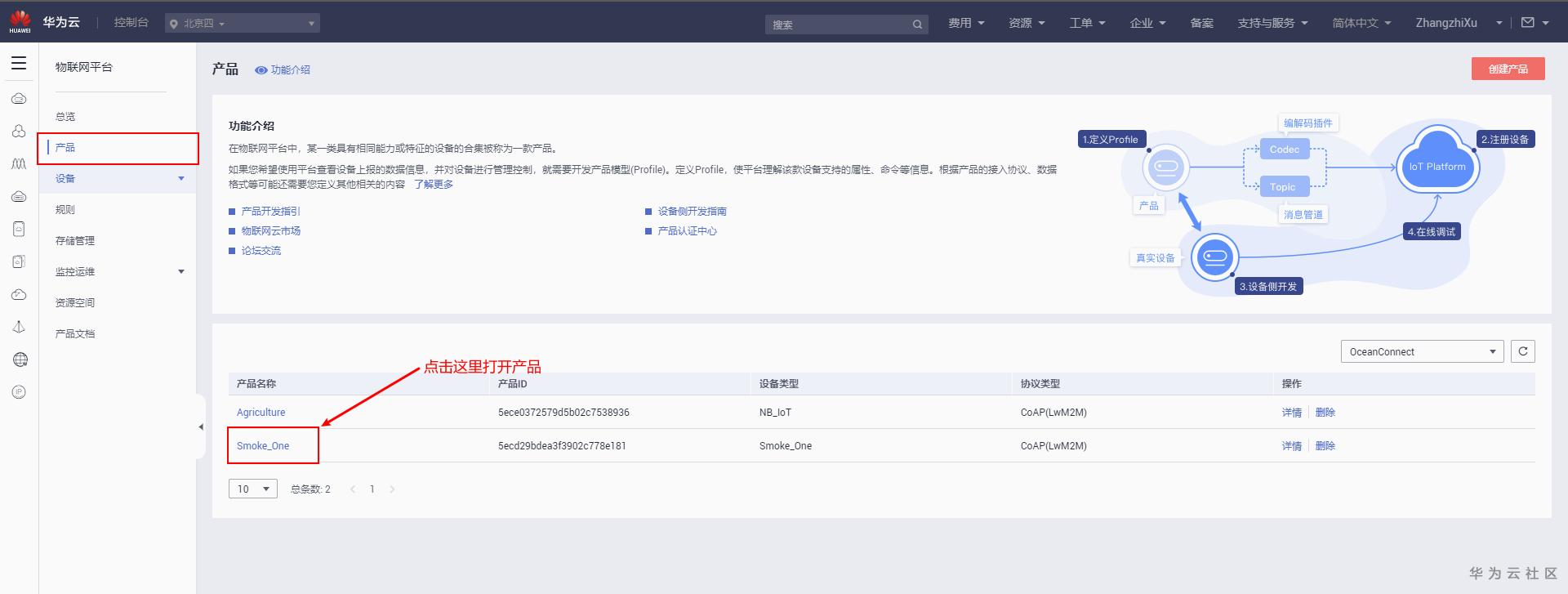Image resolution: width=1568 pixels, height=594 pixels.
Task: Click product ID 5ece0372579d5b02c7538936
Action: [x=563, y=413]
